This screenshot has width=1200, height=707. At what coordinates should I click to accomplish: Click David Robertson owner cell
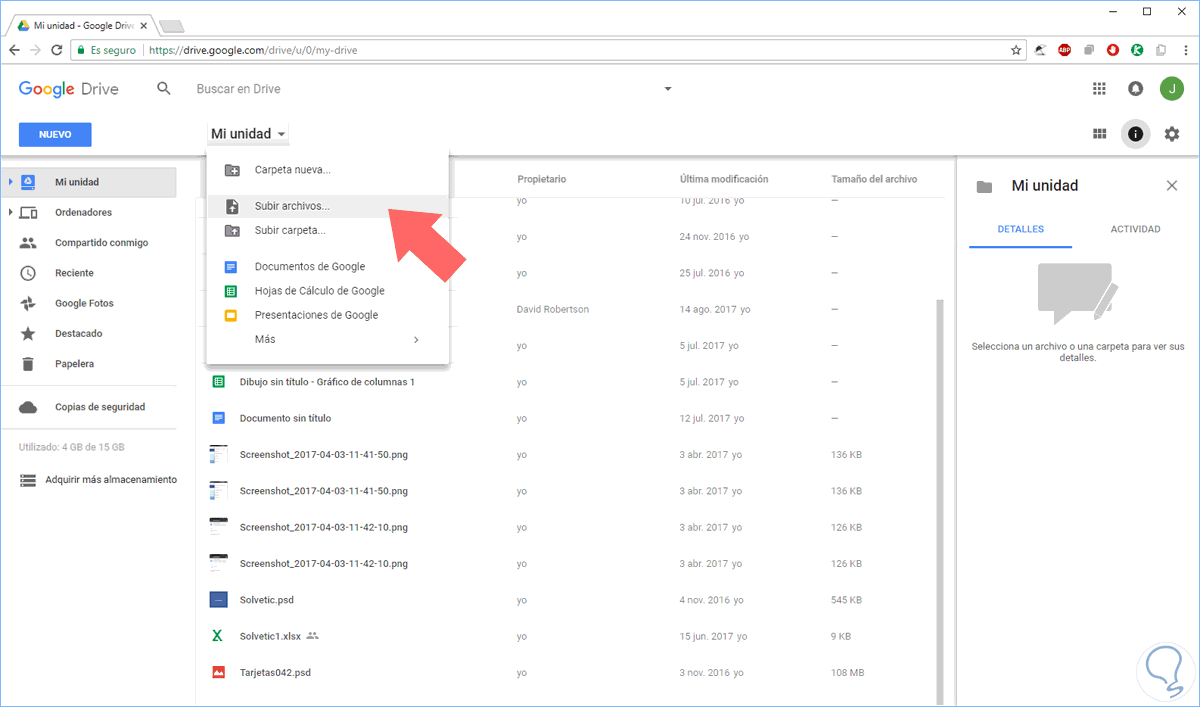(x=553, y=309)
